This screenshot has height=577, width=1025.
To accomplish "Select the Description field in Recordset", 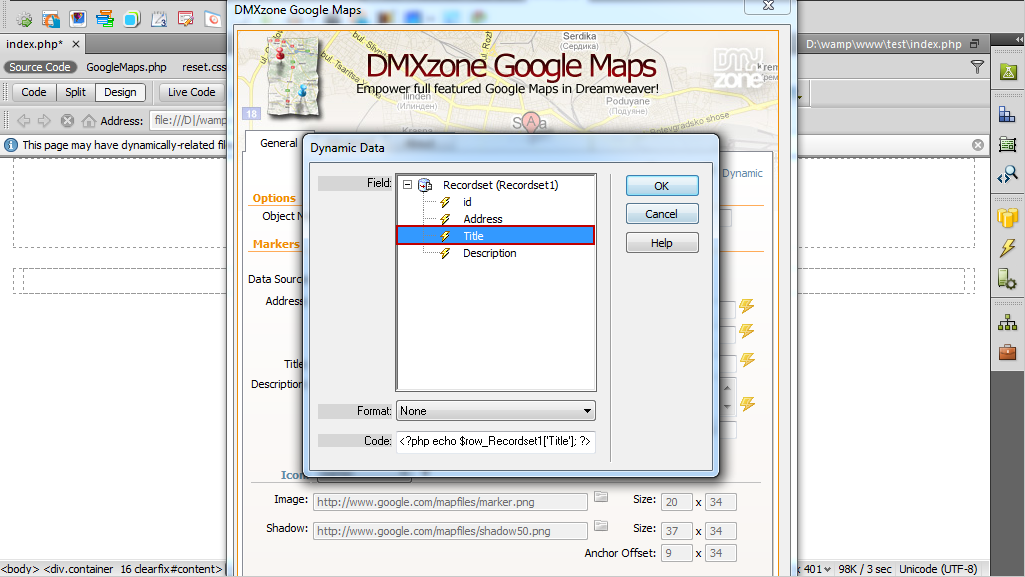I will coord(490,253).
